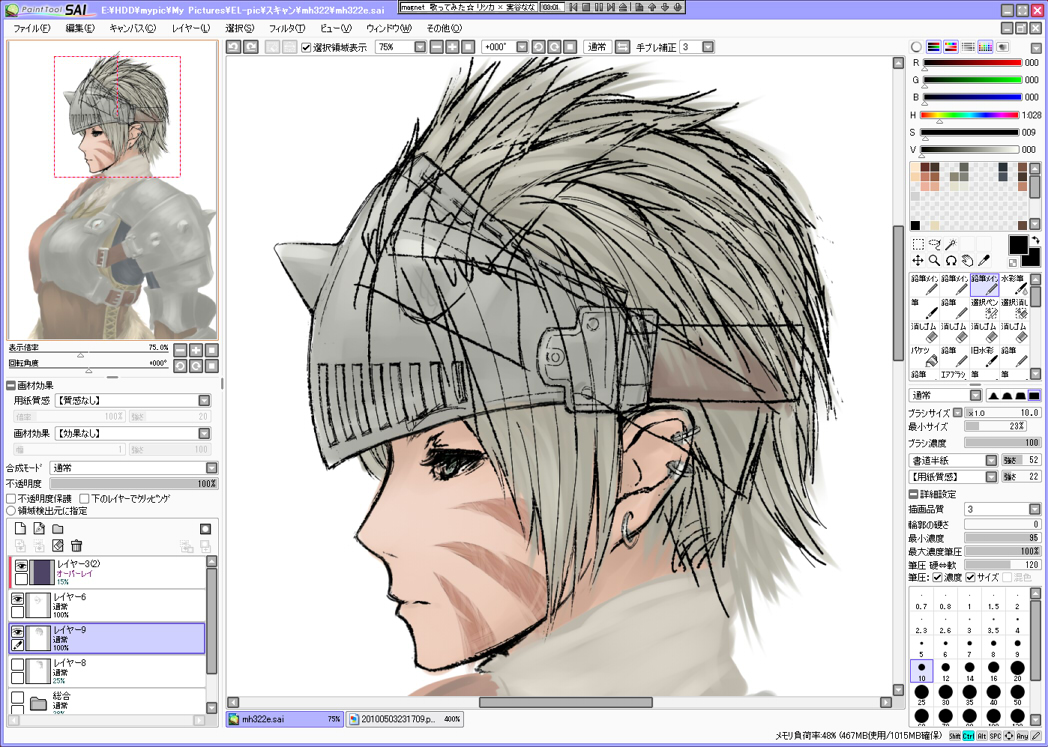Select the move layer tool
1048x747 pixels.
(918, 261)
